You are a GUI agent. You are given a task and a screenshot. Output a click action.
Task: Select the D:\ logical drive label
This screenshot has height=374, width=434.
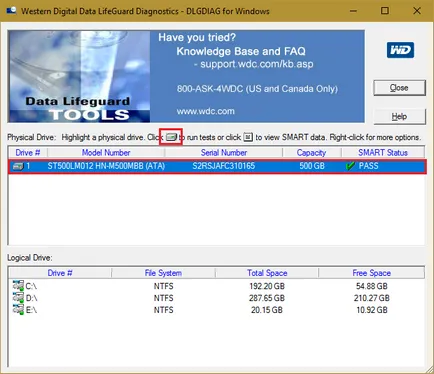click(x=31, y=298)
